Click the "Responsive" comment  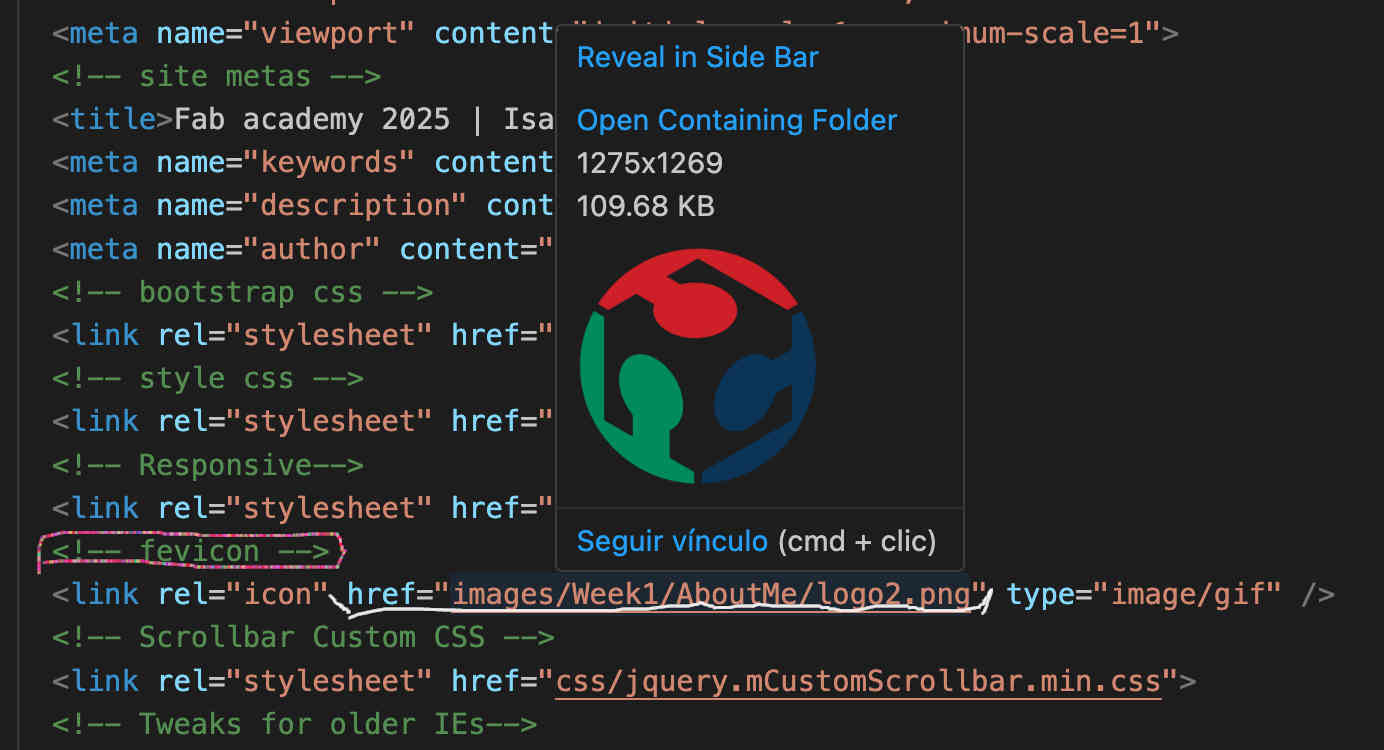(x=208, y=465)
